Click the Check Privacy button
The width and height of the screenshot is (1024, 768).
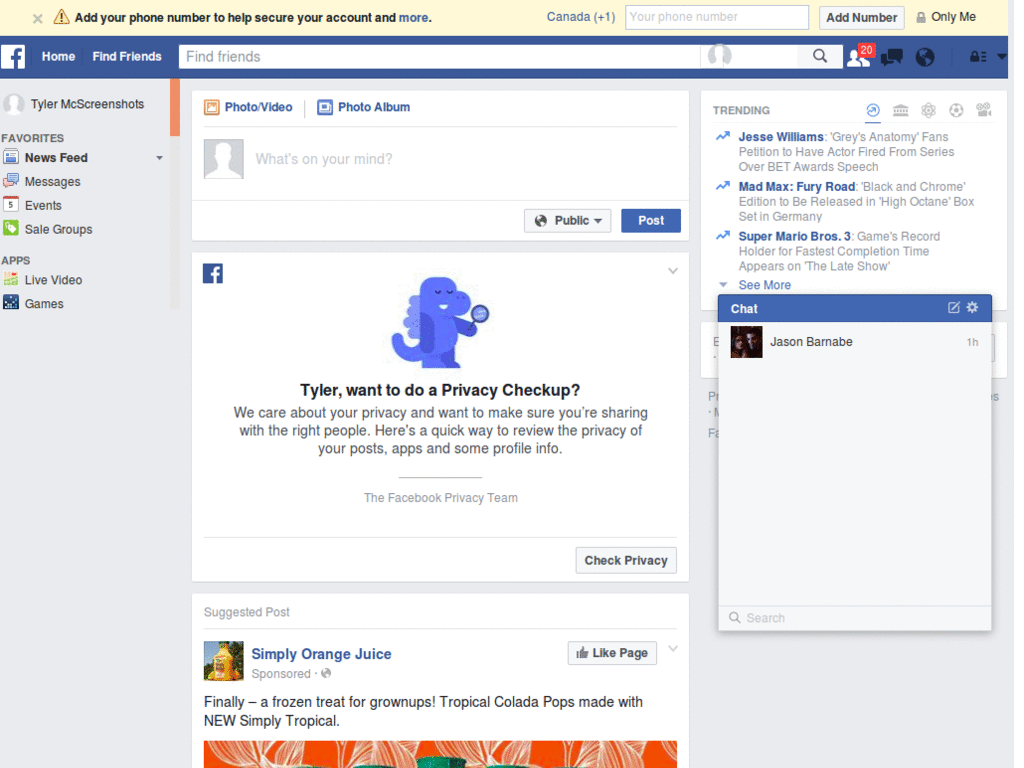626,560
